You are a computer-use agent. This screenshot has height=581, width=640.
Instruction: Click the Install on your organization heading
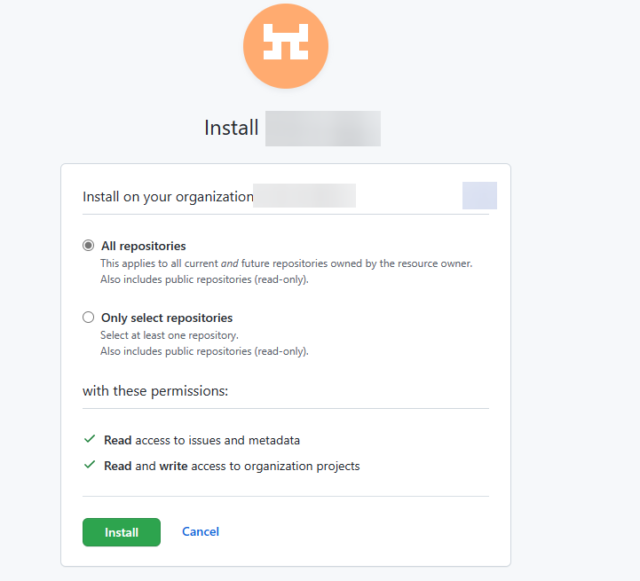click(x=168, y=197)
